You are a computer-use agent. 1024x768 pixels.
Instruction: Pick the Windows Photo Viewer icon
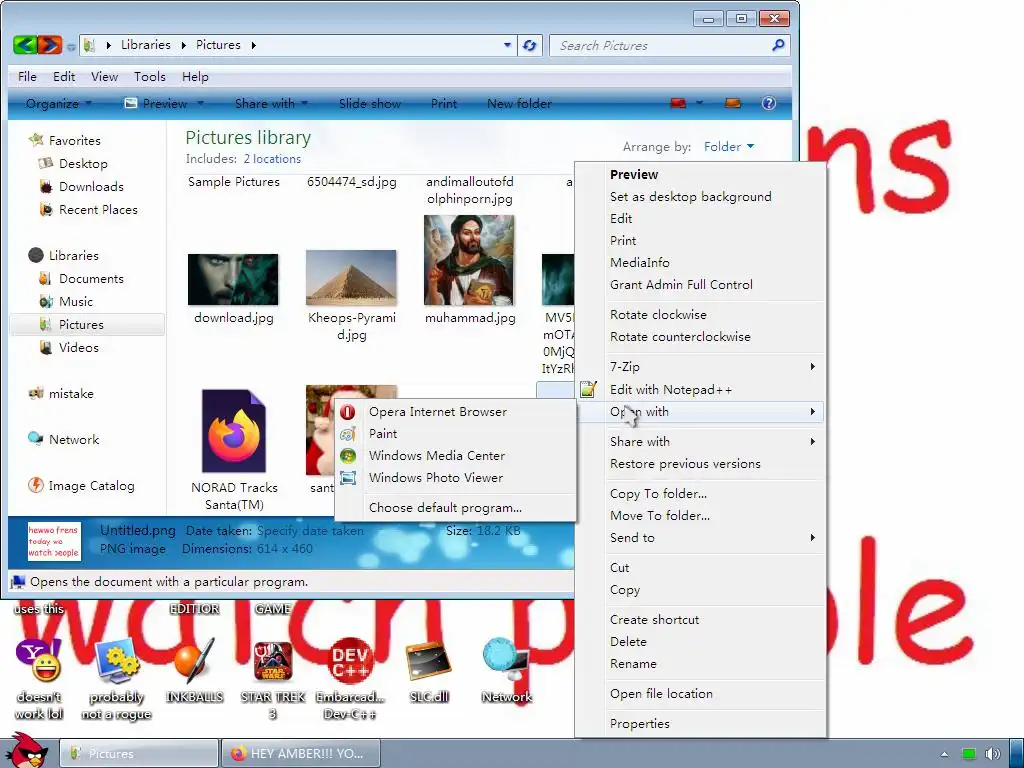tap(348, 478)
